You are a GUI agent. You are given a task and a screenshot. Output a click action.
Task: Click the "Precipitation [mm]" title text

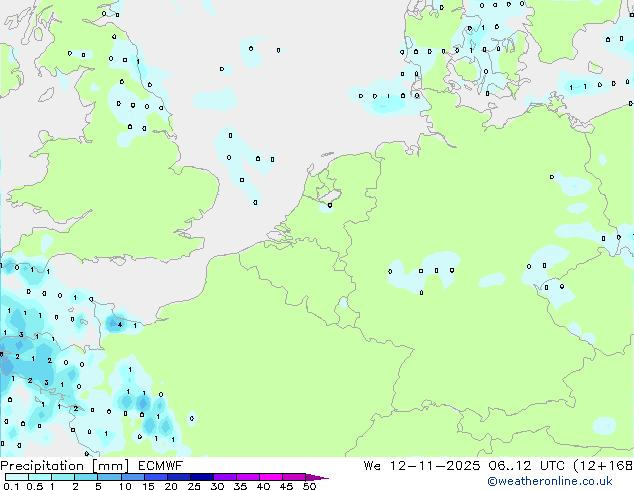point(65,466)
